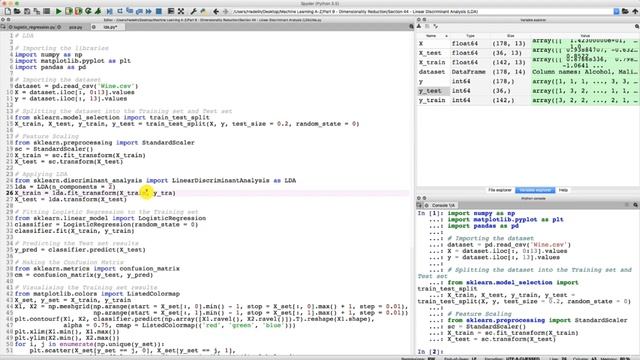Viewport: 640px width, 360px height.
Task: Select the Console 1/A tab
Action: coord(443,205)
